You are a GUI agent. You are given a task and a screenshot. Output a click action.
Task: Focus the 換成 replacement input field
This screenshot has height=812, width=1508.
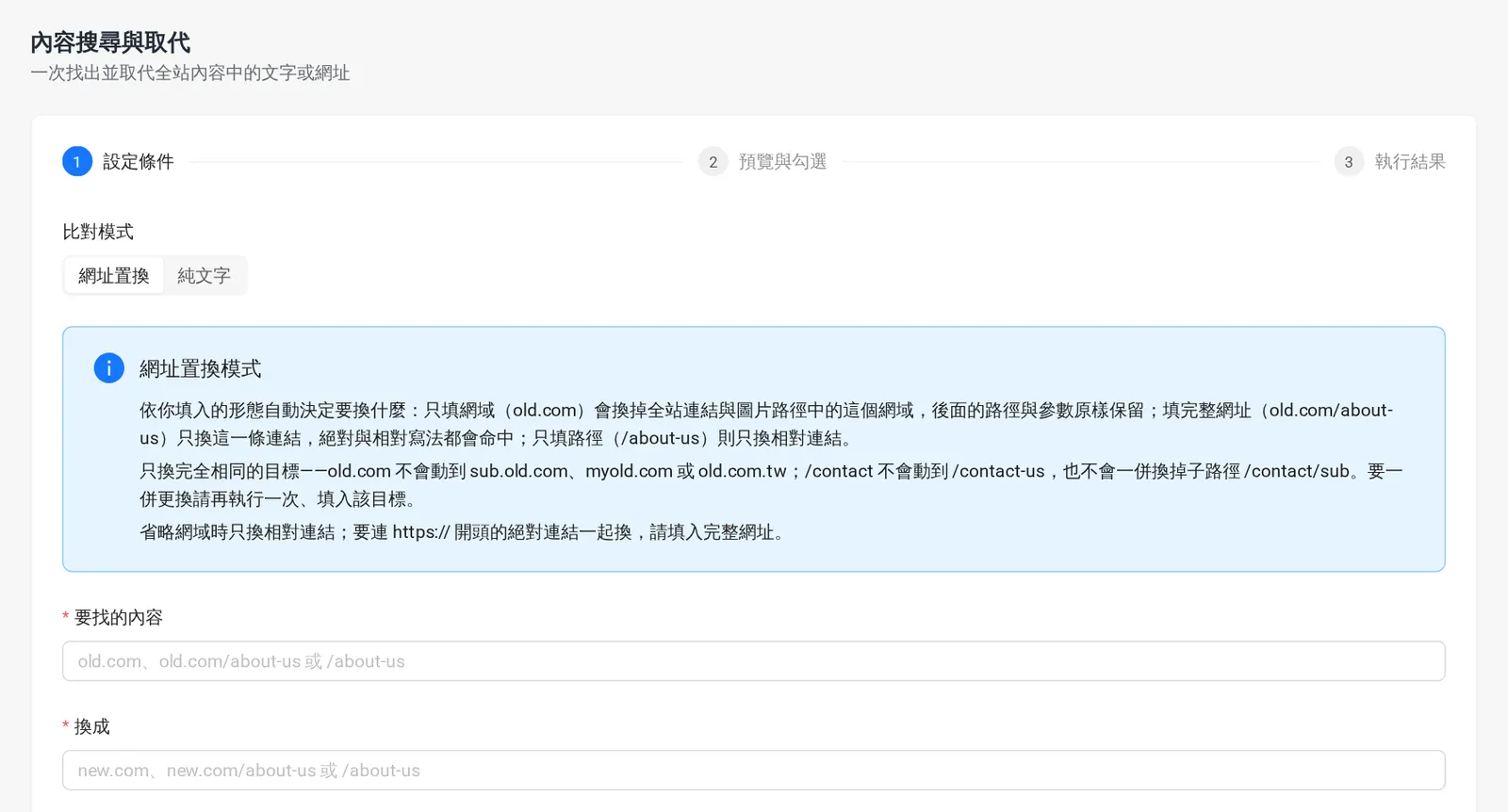pyautogui.click(x=754, y=771)
